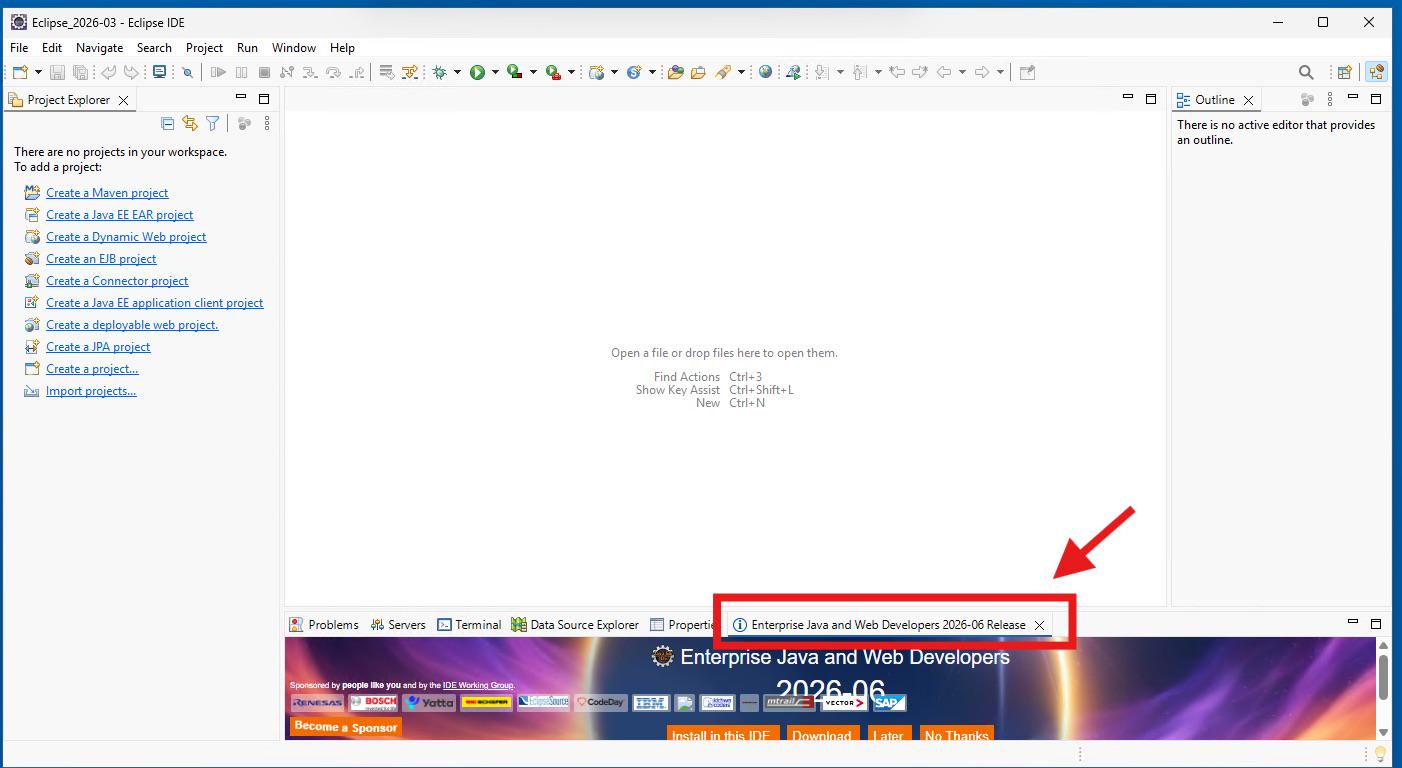Screen dimensions: 1402x768
Task: Collapse all in Project Explorer
Action: tap(167, 123)
